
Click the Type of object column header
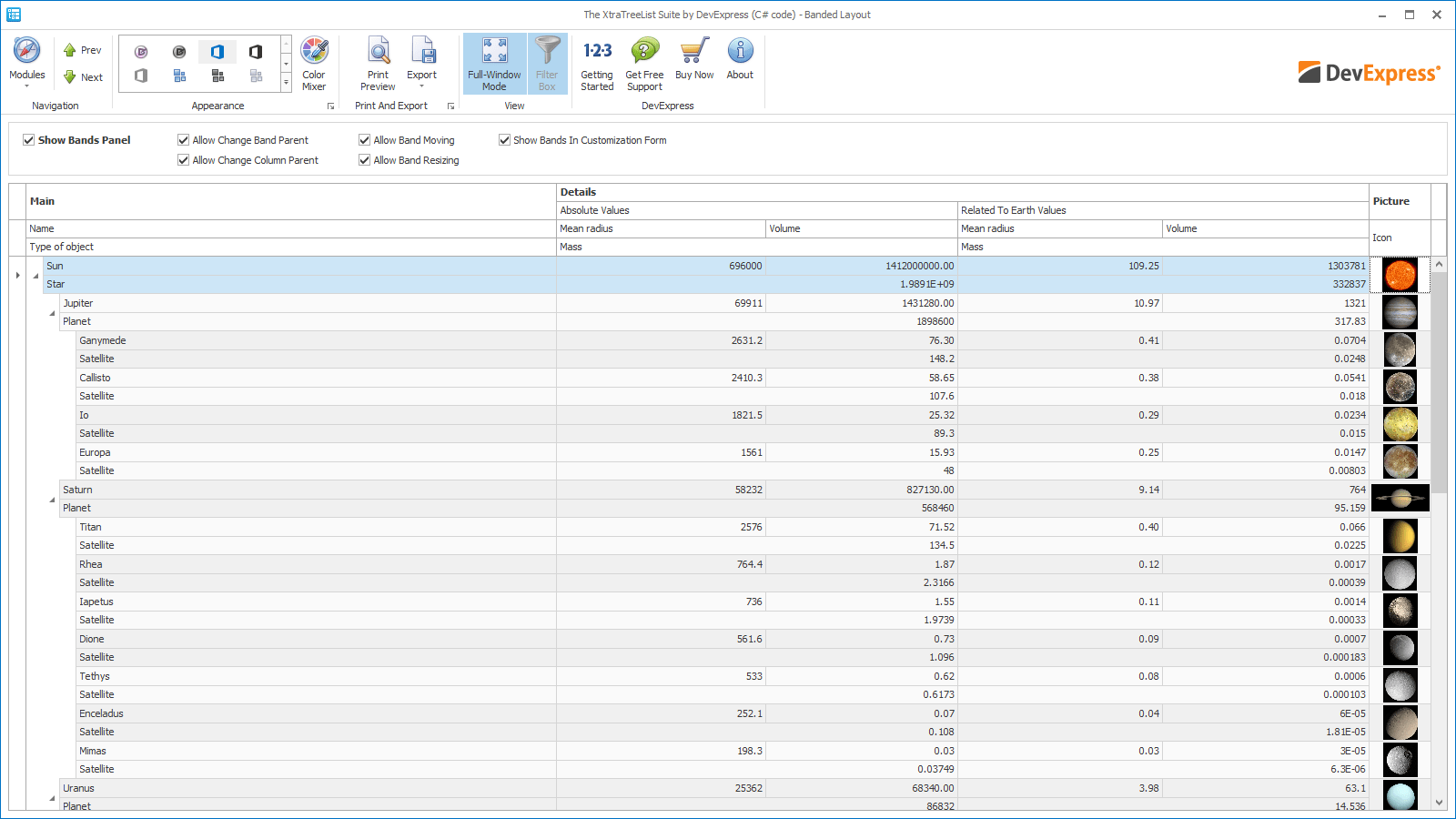pos(291,247)
